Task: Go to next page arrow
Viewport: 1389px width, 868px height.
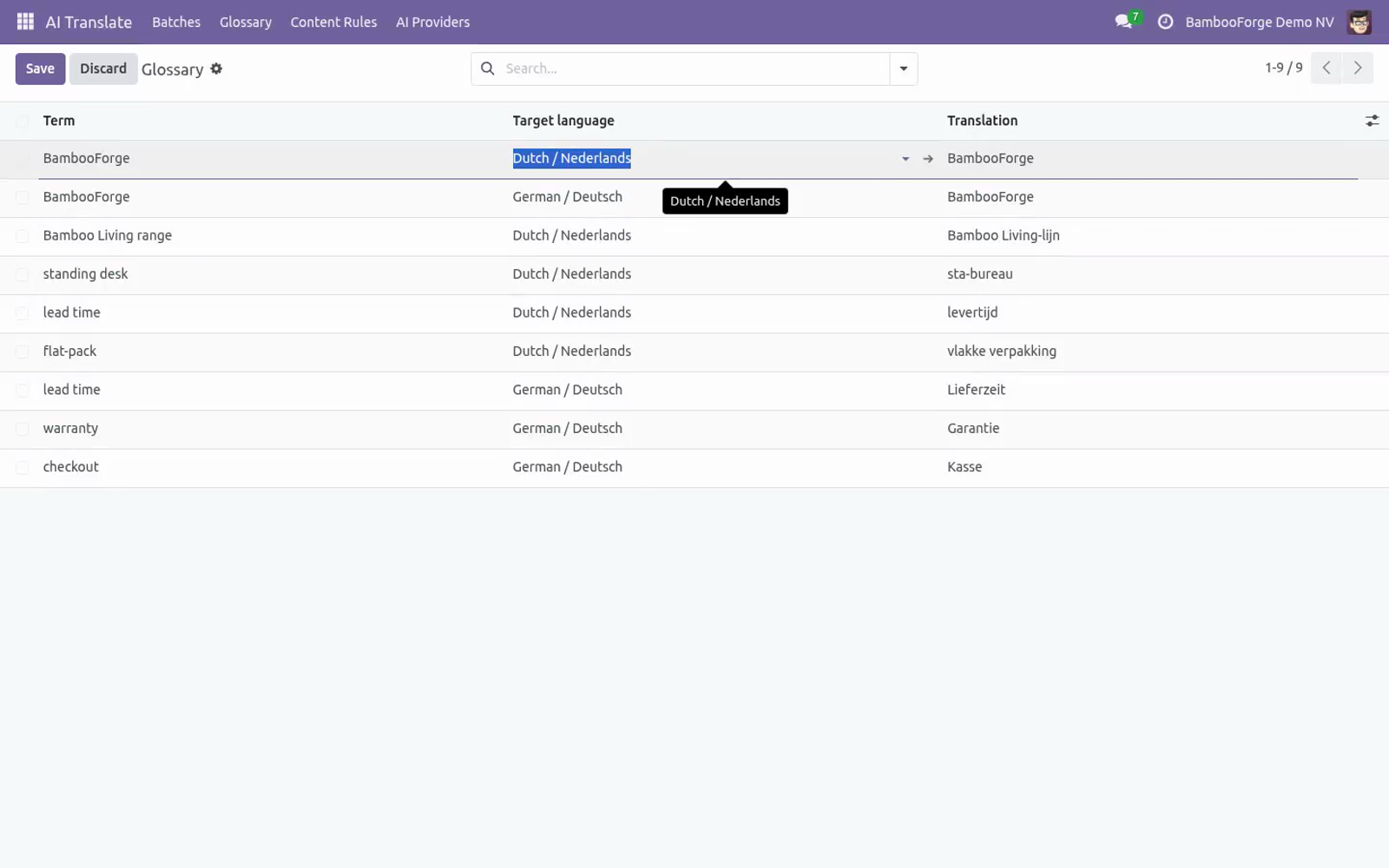Action: (1358, 68)
